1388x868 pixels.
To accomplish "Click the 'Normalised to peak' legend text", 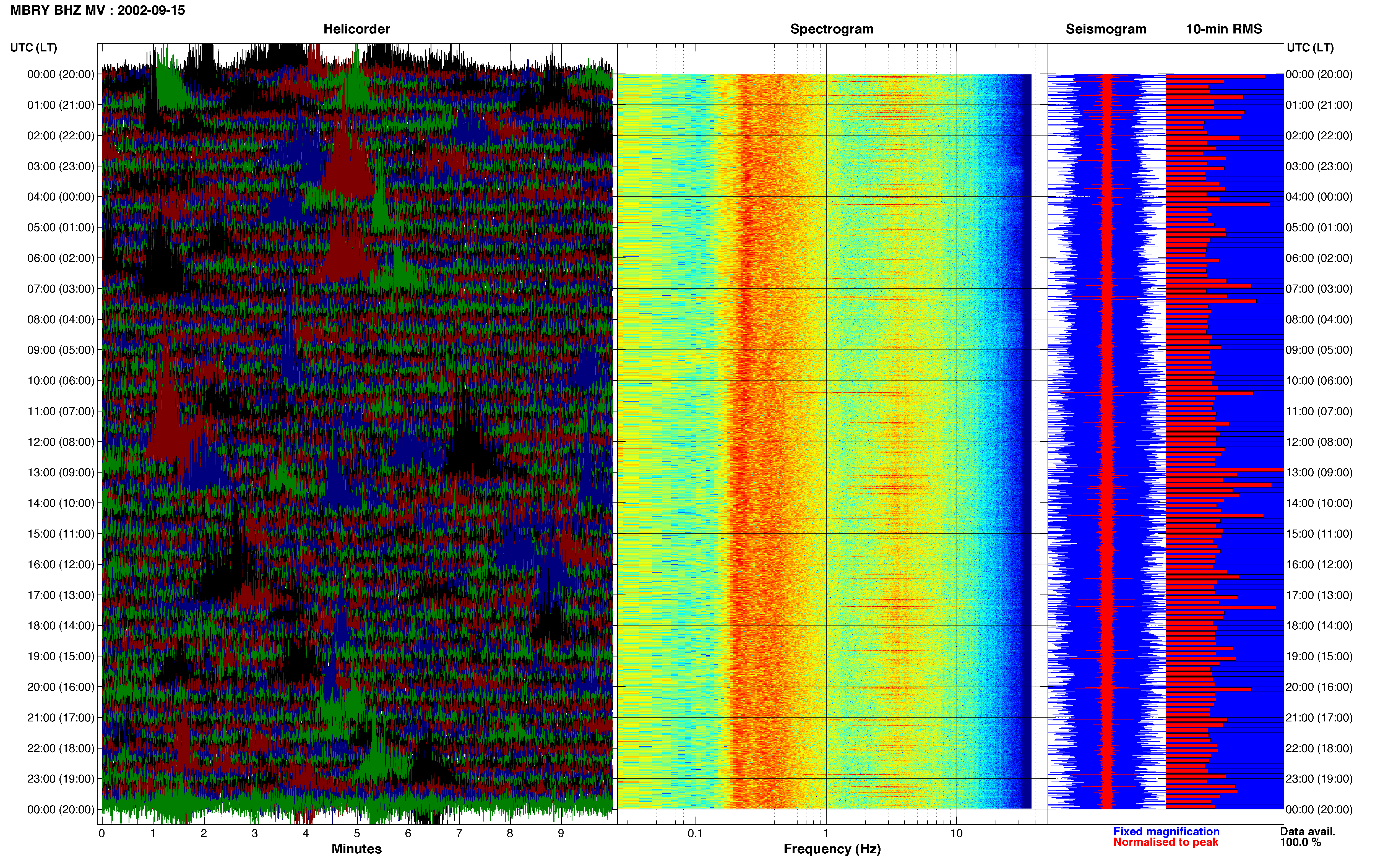I will click(x=1165, y=842).
